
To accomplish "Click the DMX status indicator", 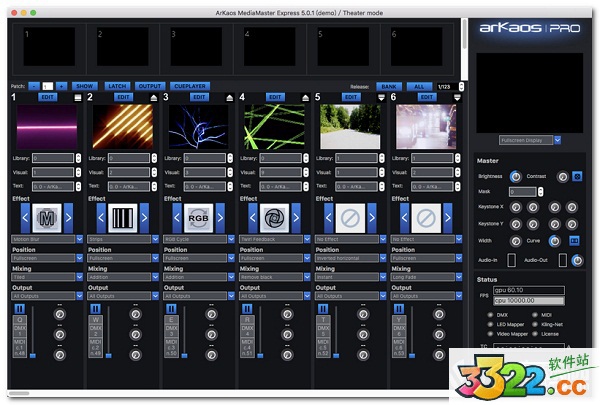I will 490,315.
